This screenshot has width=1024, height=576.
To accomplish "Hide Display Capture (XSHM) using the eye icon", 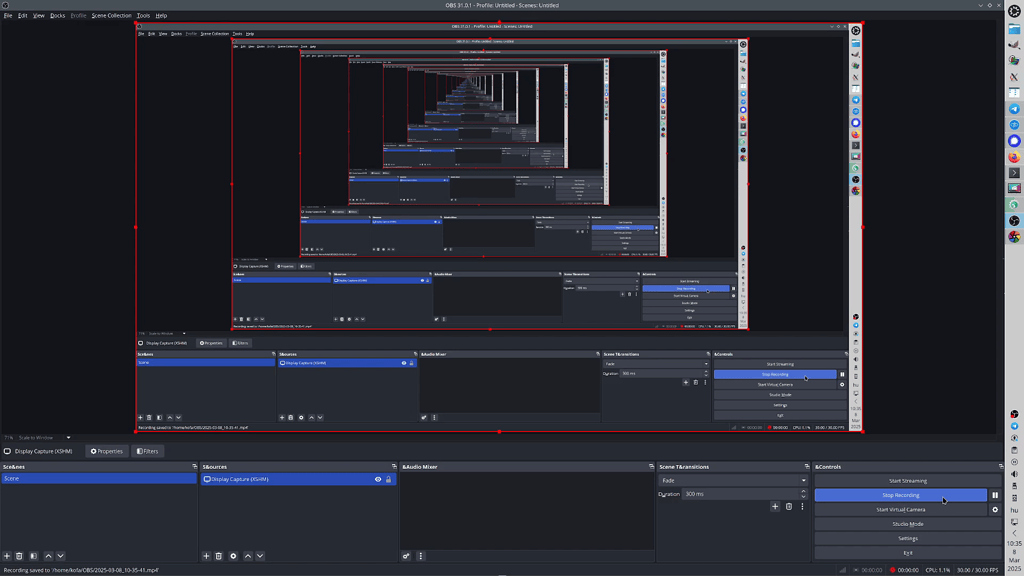I will (x=378, y=479).
